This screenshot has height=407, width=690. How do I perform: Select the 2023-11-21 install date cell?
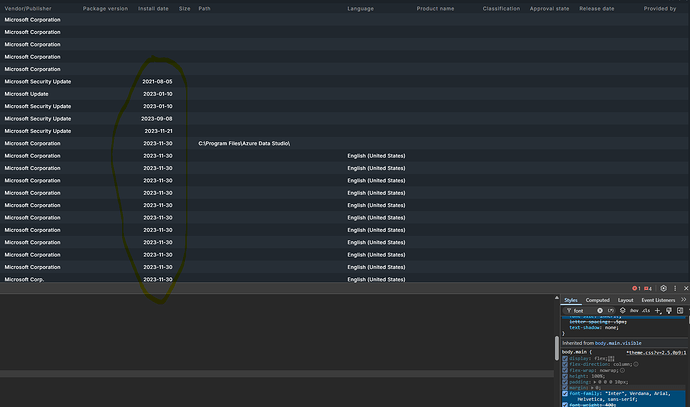click(x=158, y=131)
